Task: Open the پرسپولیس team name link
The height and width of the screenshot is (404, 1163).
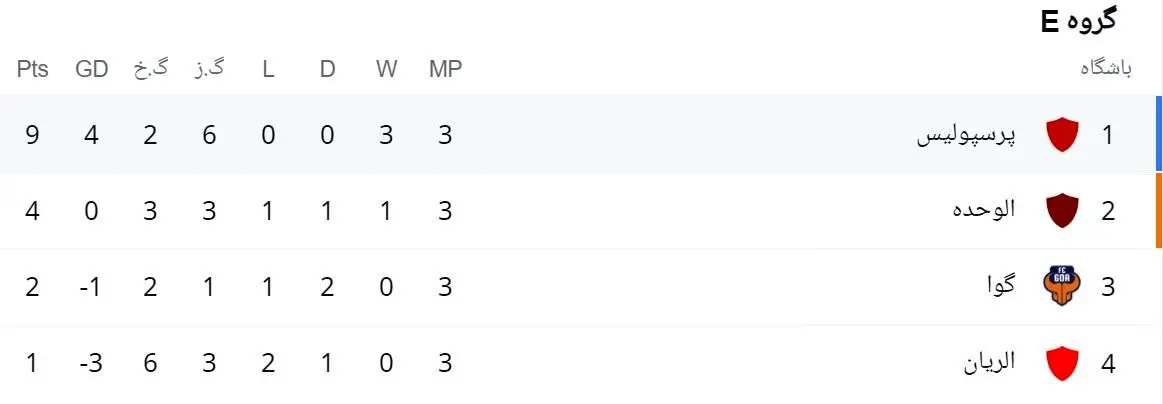Action: point(966,134)
